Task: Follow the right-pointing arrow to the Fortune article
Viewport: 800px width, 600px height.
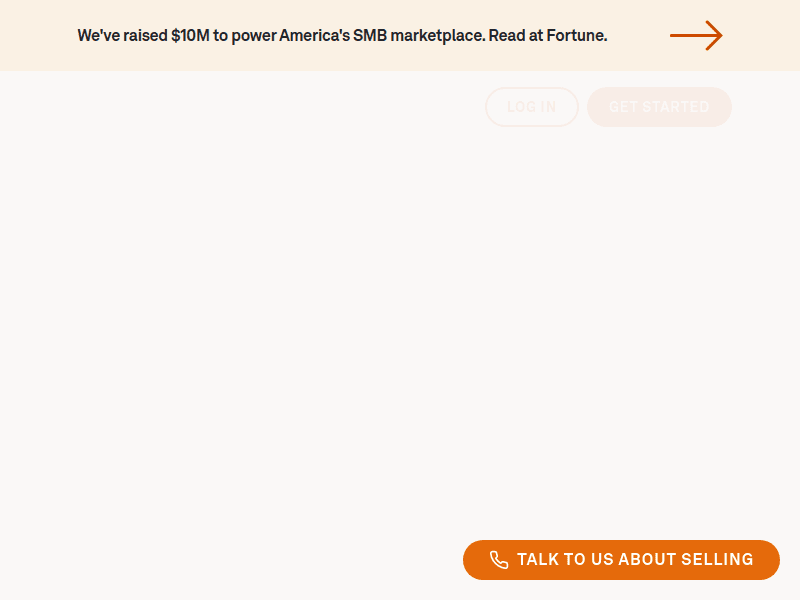Action: coord(696,36)
